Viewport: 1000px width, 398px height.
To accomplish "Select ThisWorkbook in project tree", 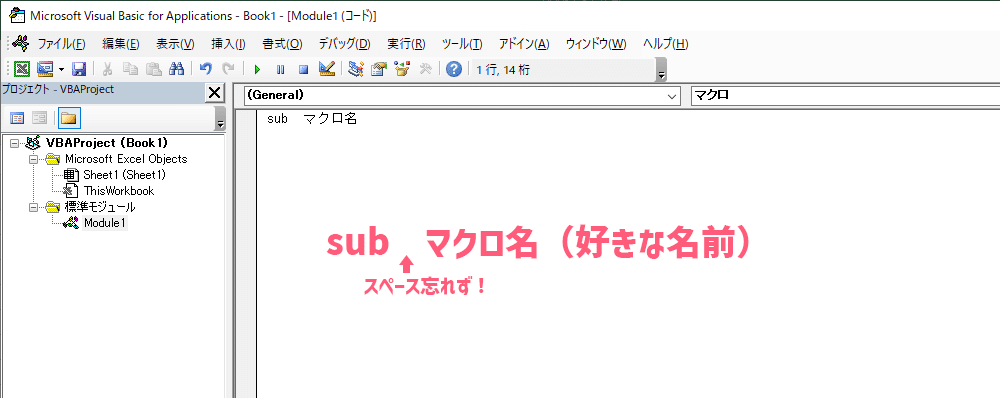I will 119,191.
